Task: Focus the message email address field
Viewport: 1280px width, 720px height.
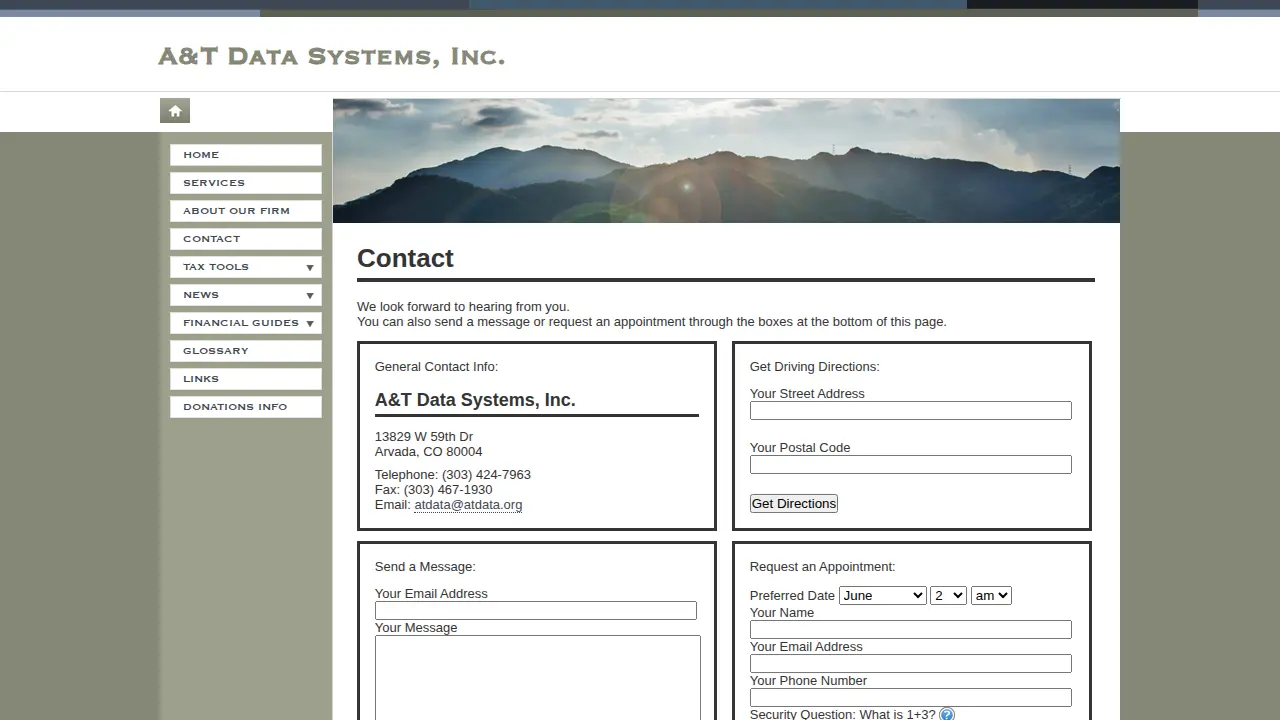Action: point(536,611)
